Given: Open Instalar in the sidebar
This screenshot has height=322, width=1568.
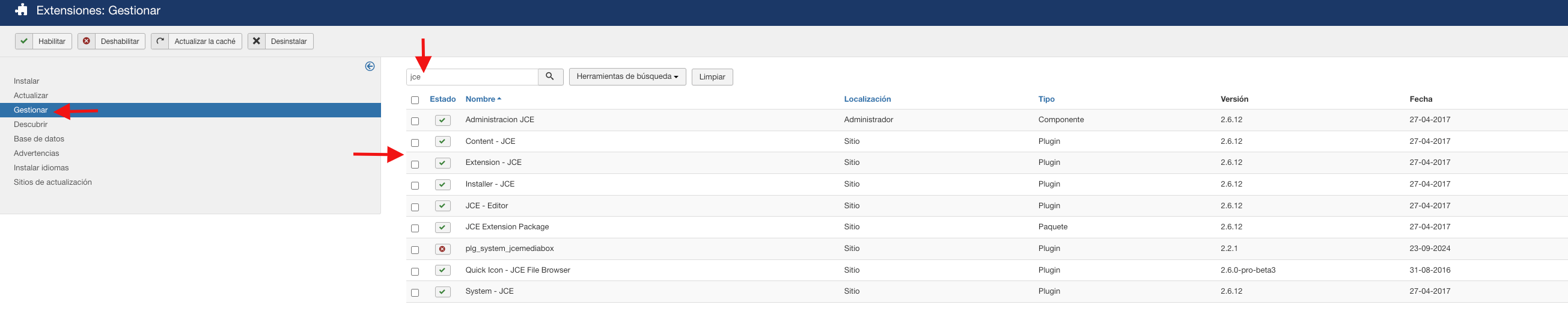Looking at the screenshot, I should click(x=26, y=81).
